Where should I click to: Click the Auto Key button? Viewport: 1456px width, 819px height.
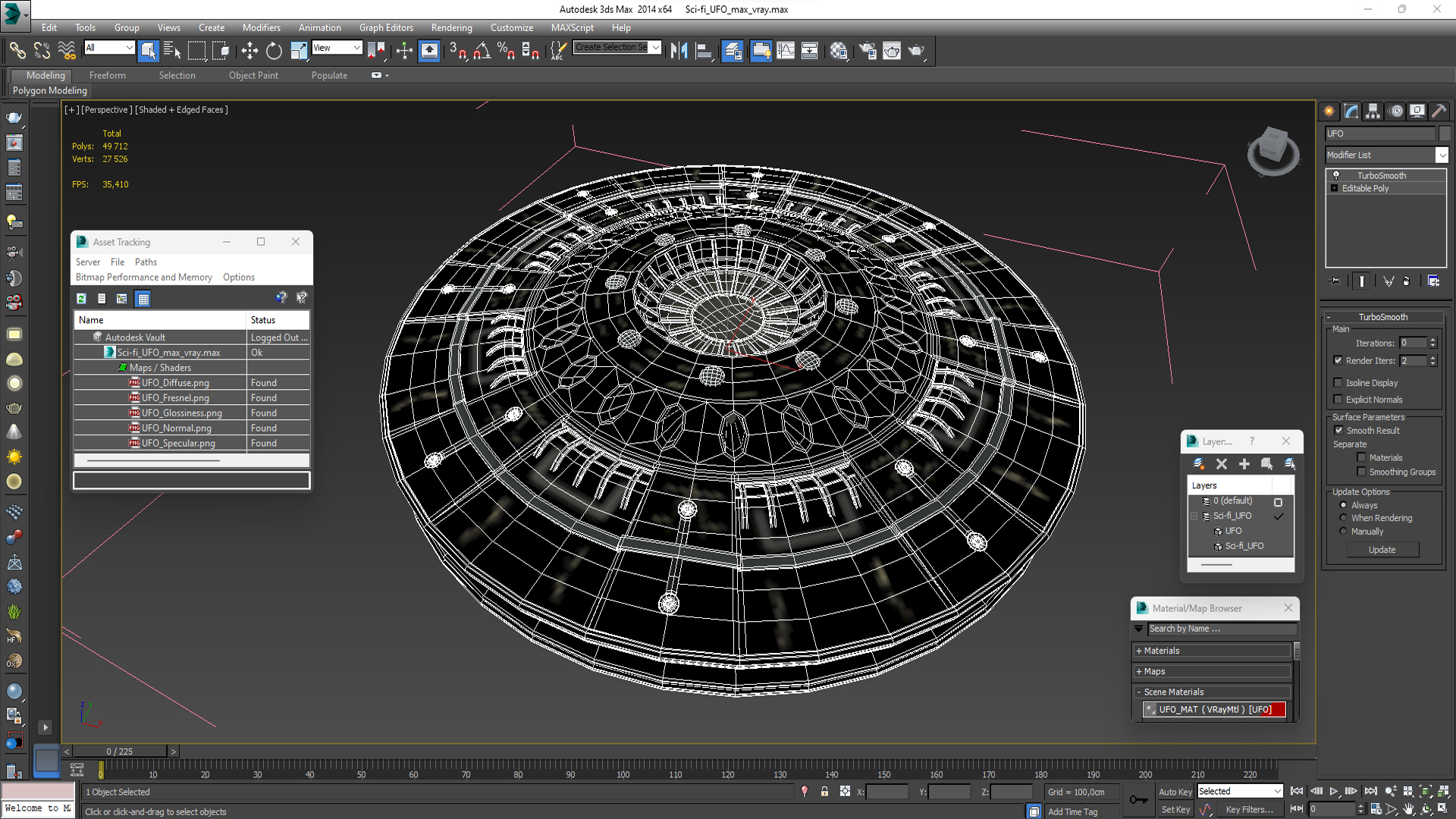click(x=1175, y=792)
